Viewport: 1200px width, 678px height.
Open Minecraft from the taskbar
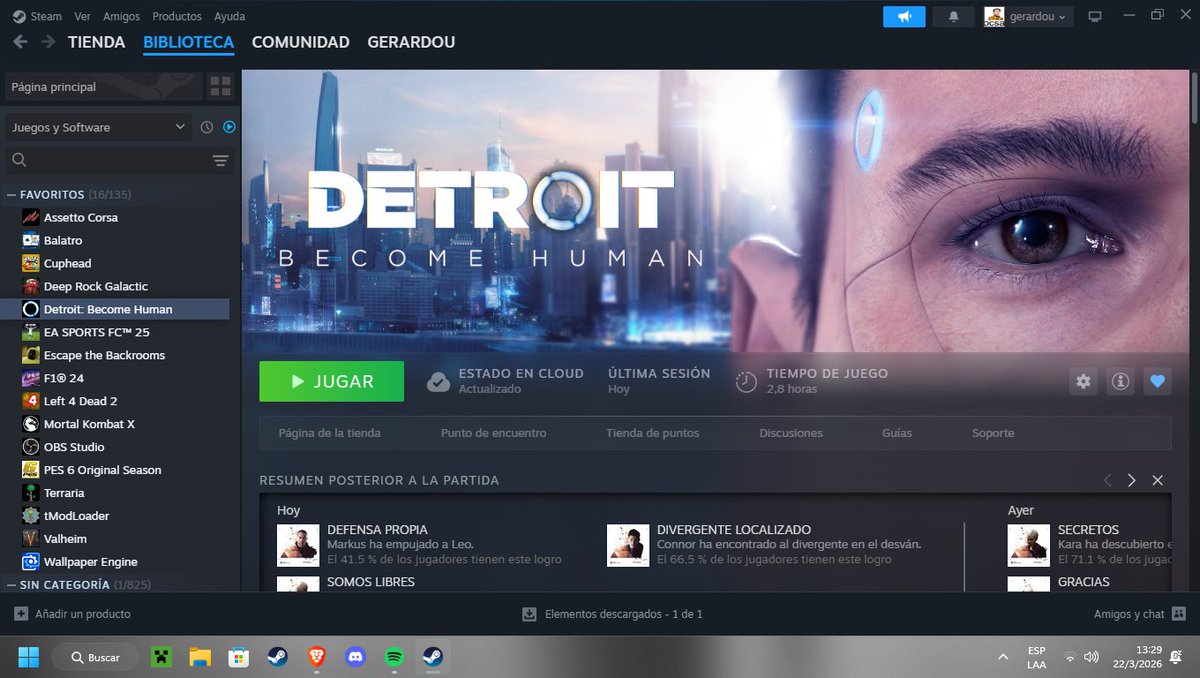(x=161, y=657)
